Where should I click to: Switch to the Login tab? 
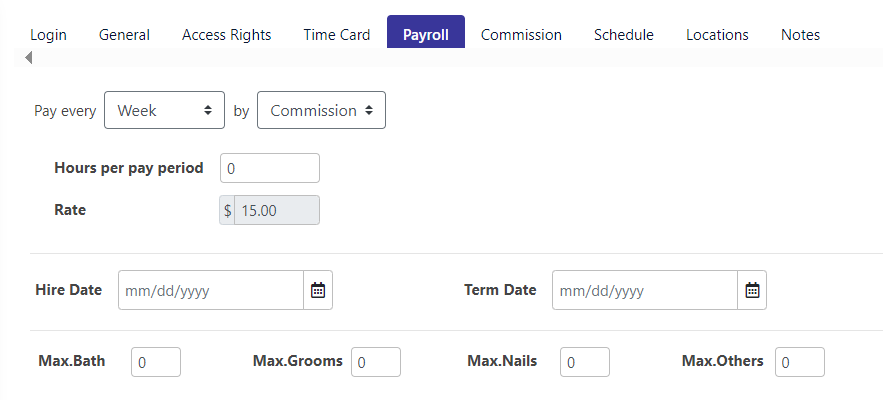48,35
